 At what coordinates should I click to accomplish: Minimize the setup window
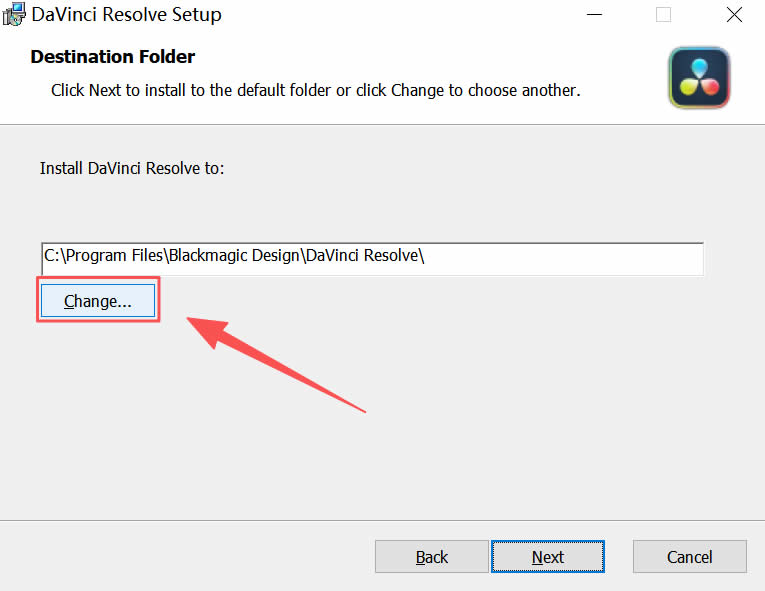594,15
